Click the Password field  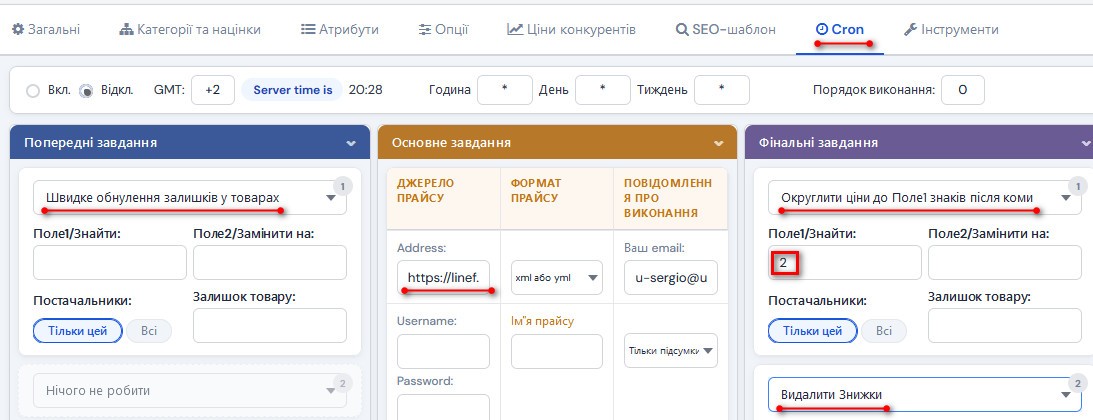pyautogui.click(x=443, y=407)
